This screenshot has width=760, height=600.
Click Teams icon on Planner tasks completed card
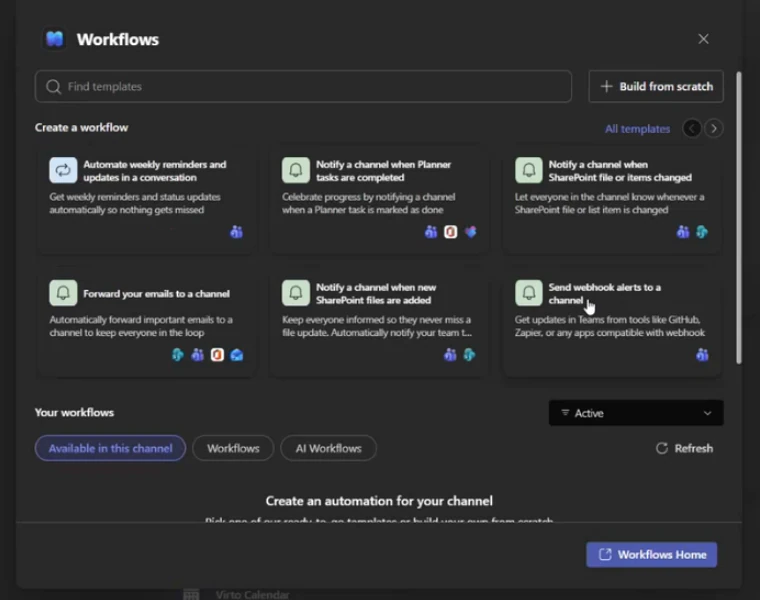click(431, 232)
